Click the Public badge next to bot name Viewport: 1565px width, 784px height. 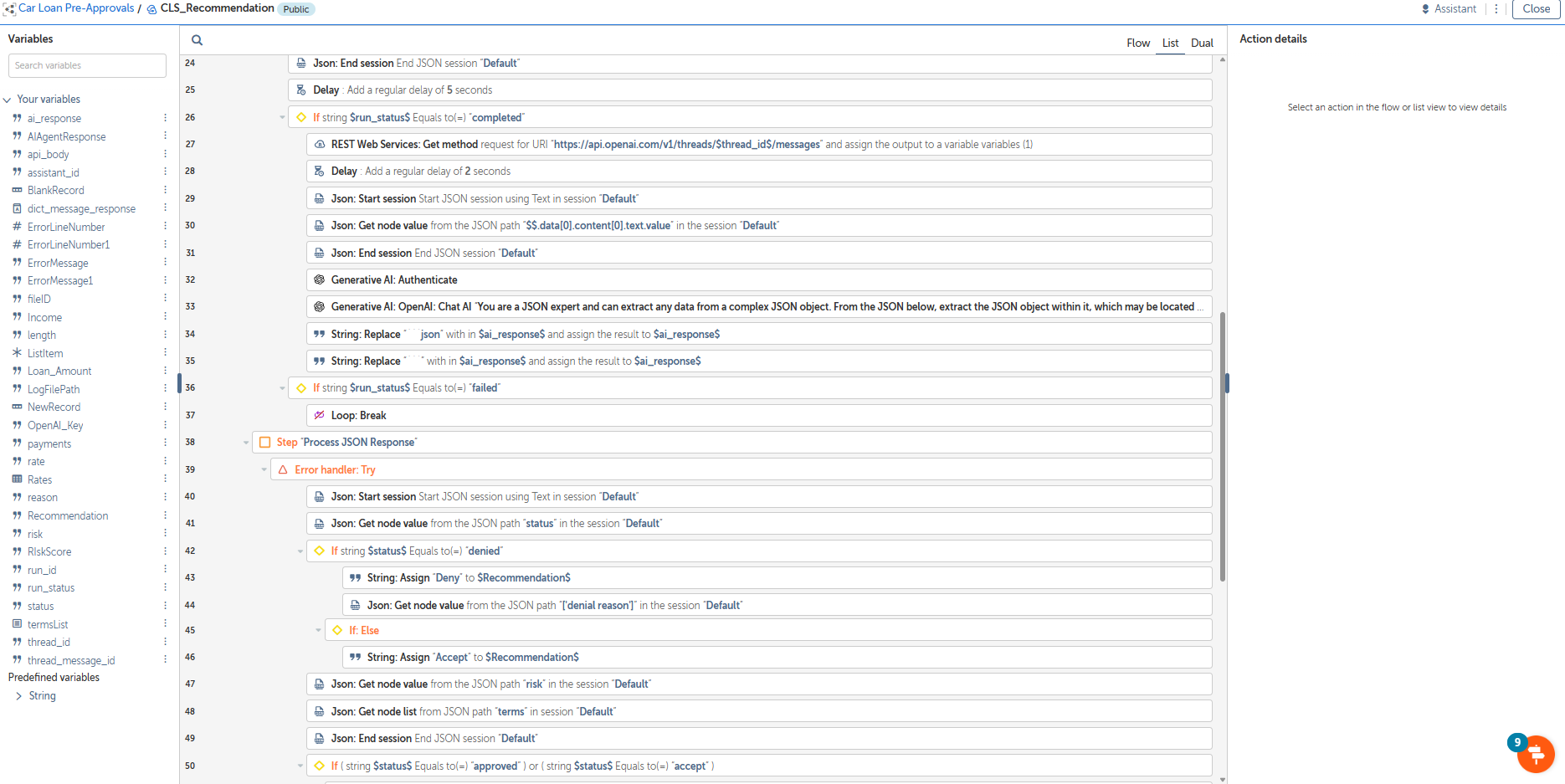pyautogui.click(x=296, y=9)
